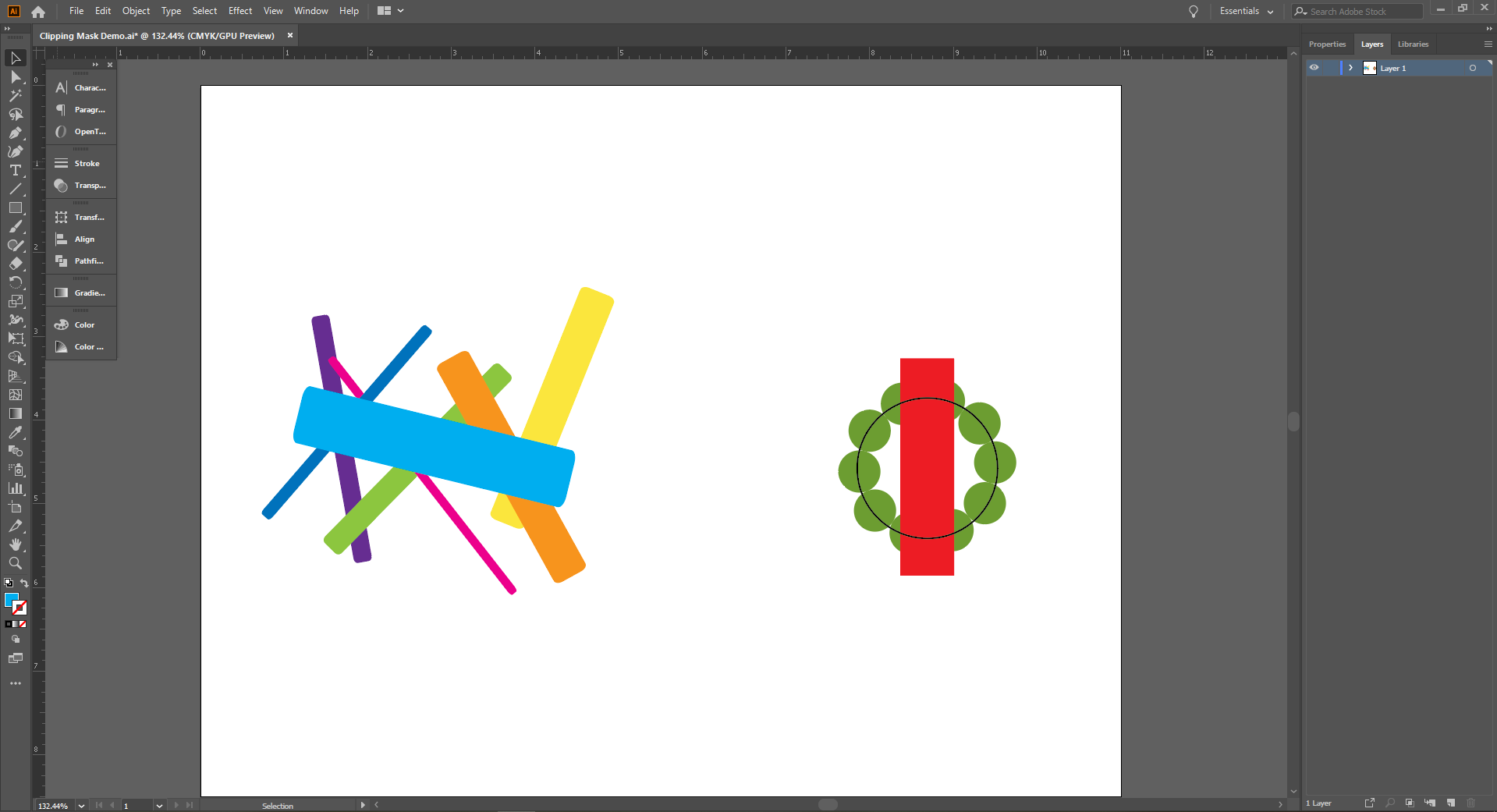Select the Selection tool
The height and width of the screenshot is (812, 1497).
click(x=16, y=59)
